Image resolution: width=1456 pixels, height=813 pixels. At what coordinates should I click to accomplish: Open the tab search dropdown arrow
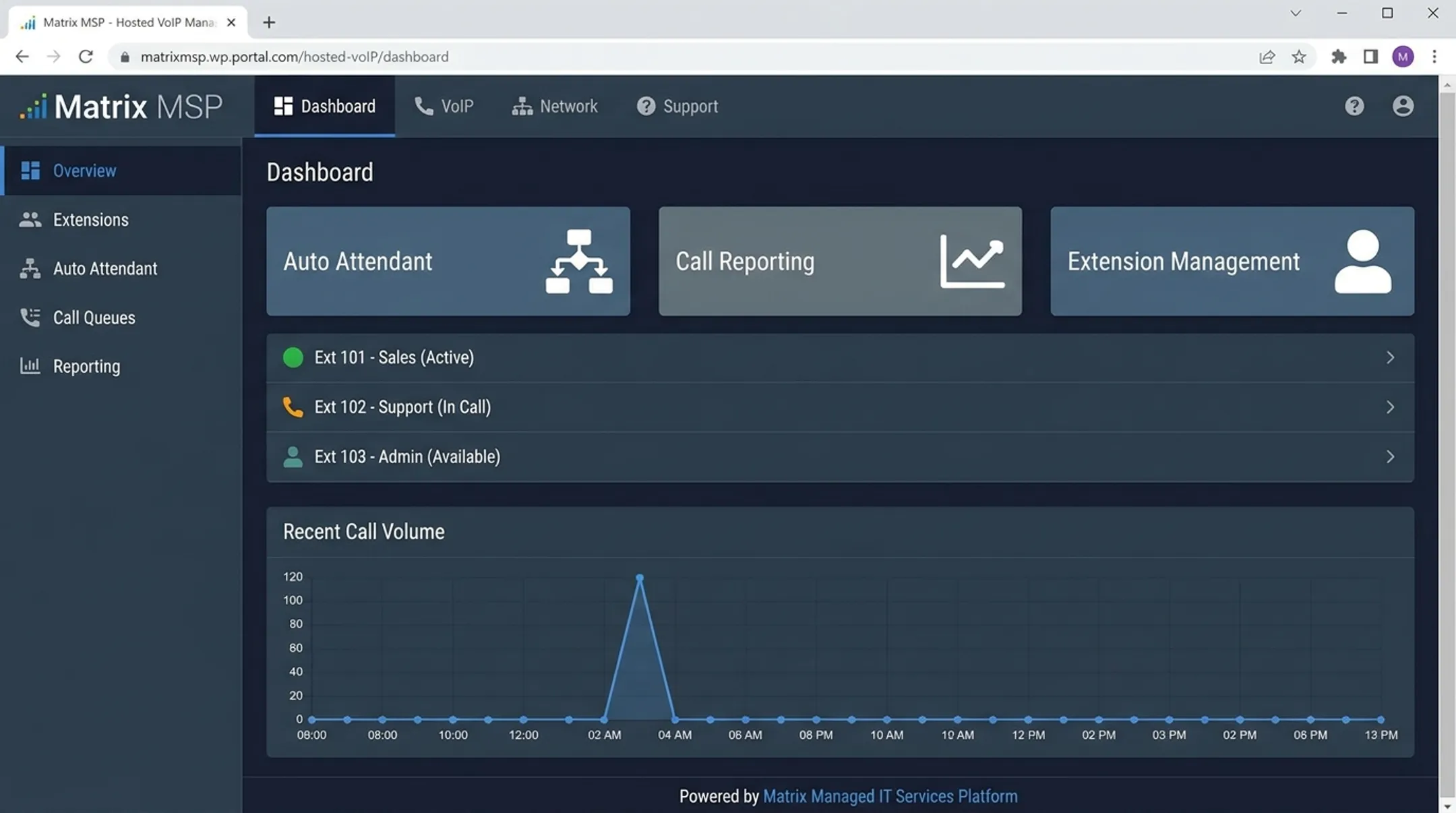pyautogui.click(x=1296, y=13)
